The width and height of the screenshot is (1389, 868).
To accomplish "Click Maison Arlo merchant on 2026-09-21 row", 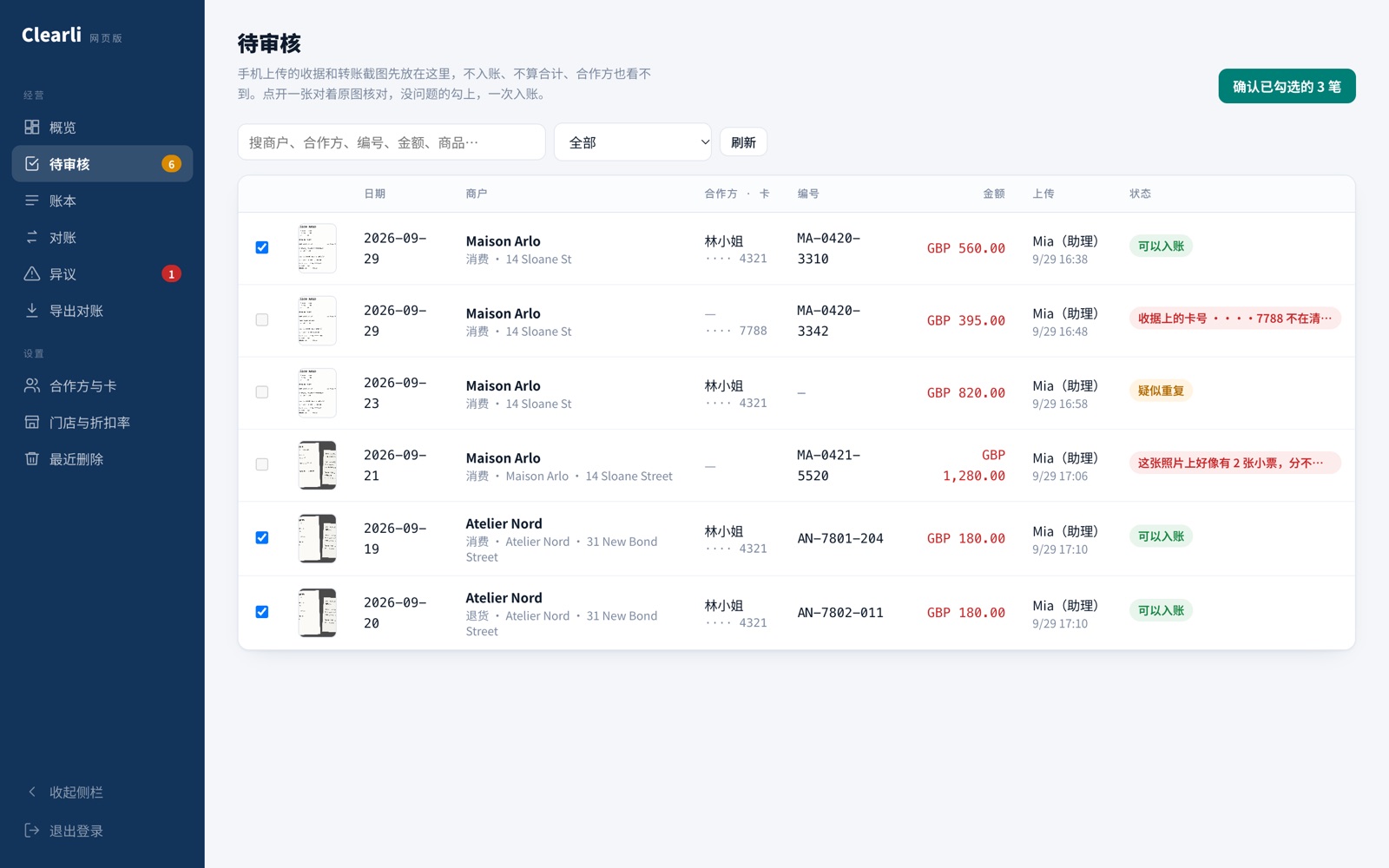I will 503,458.
